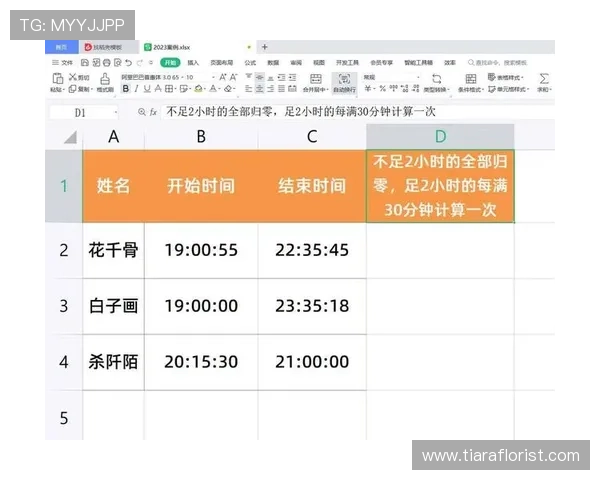Click the Increase Indent icon

[292, 77]
